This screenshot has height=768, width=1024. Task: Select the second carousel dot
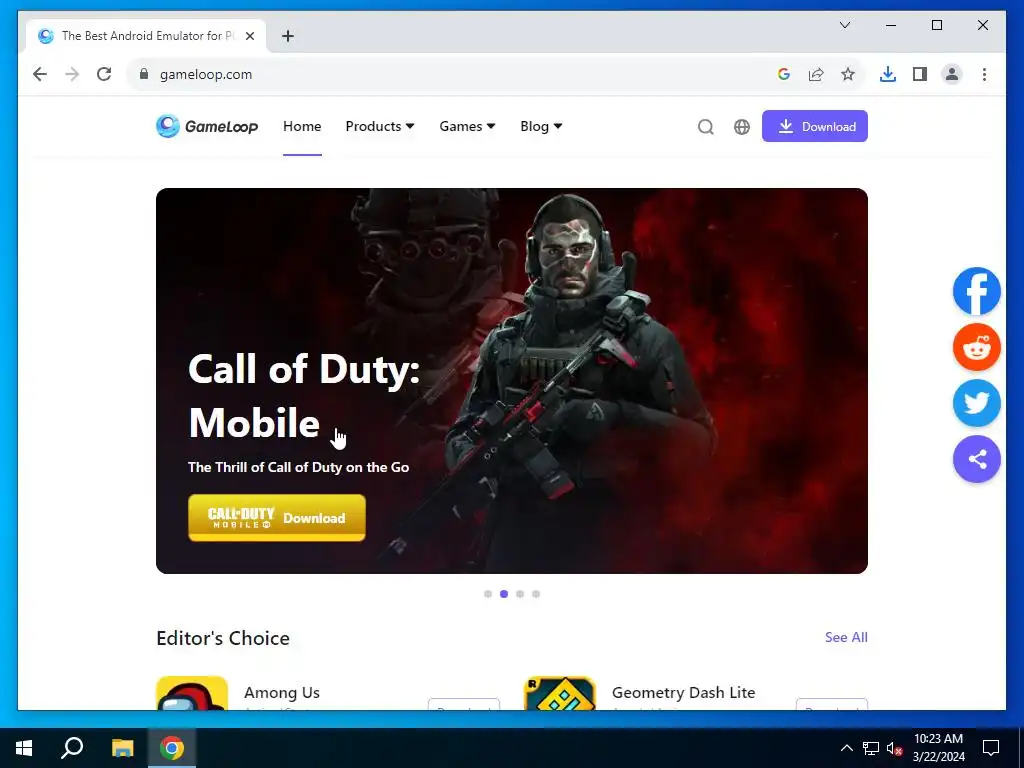(x=504, y=594)
